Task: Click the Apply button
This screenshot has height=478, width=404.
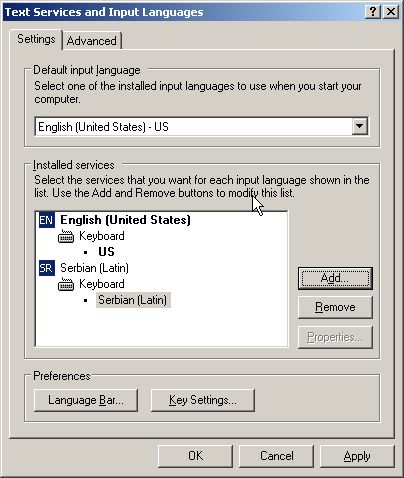Action: 357,456
